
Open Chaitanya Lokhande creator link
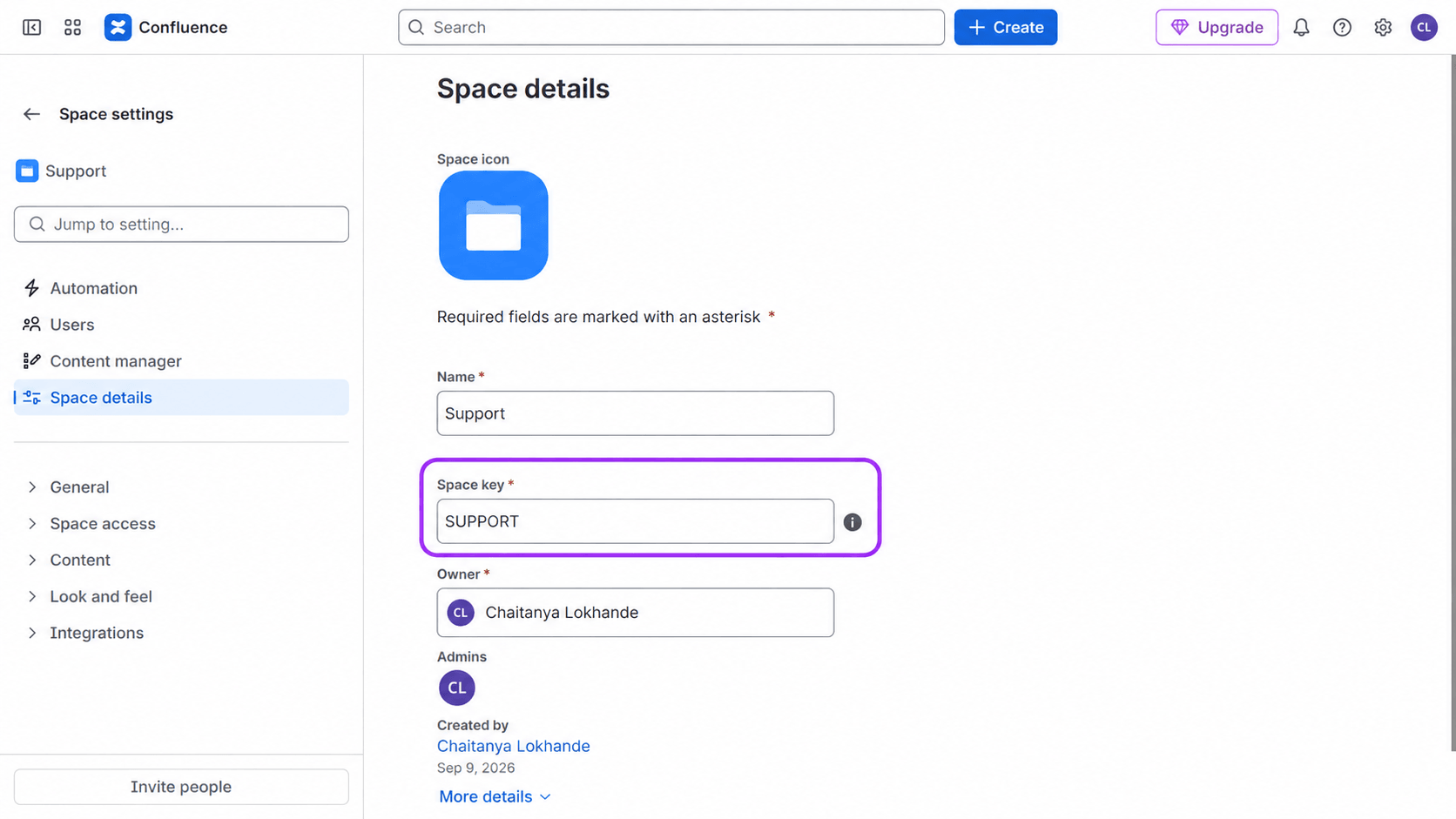pos(514,746)
